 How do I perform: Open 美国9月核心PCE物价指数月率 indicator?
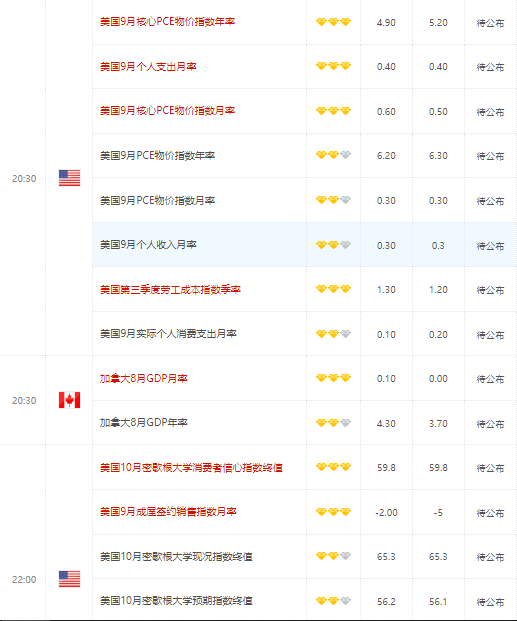click(x=167, y=111)
